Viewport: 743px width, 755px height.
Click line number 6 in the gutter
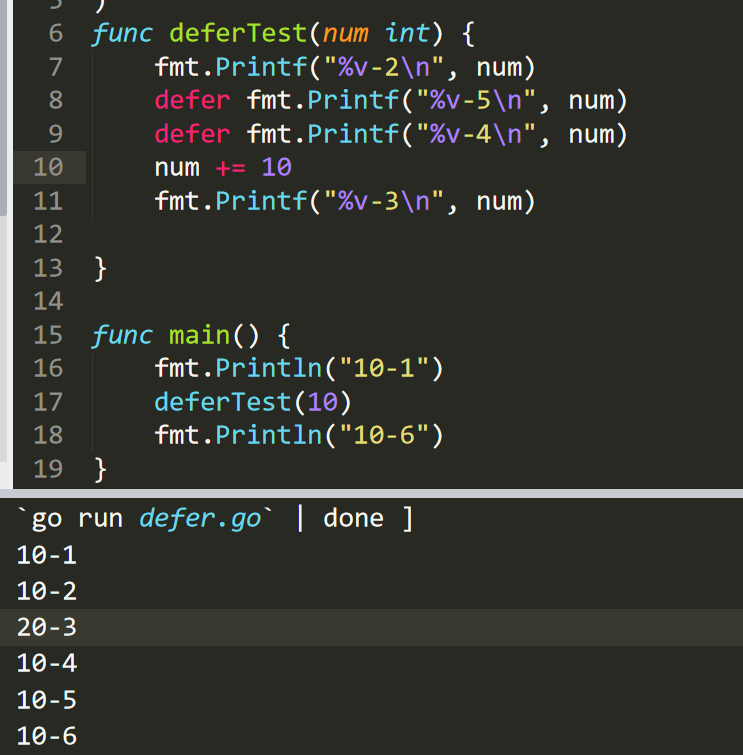pos(56,33)
